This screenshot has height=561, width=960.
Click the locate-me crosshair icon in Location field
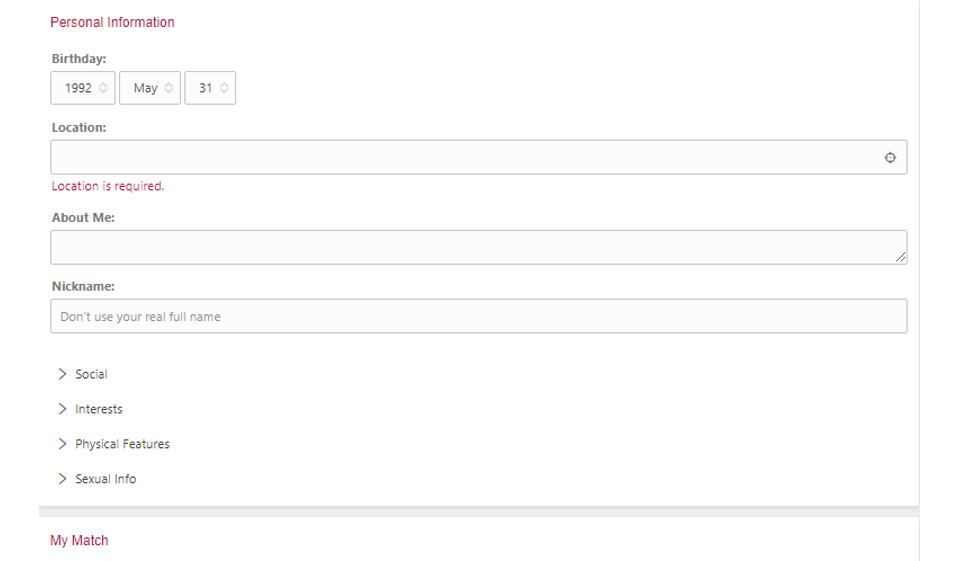890,158
